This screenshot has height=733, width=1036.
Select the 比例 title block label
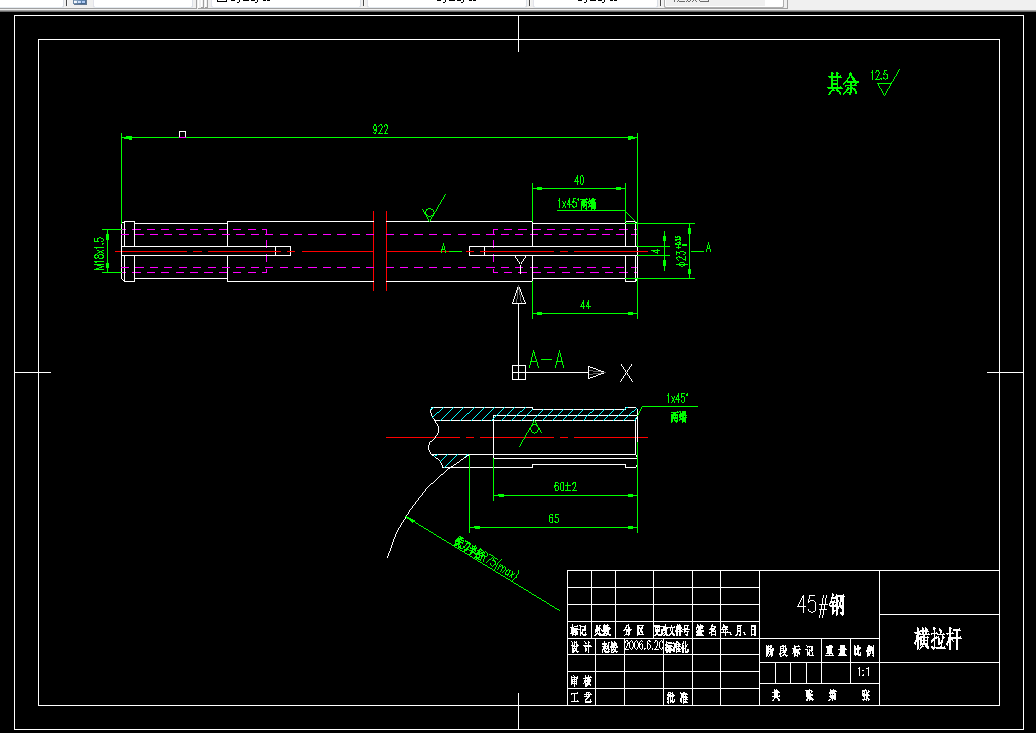coord(864,652)
